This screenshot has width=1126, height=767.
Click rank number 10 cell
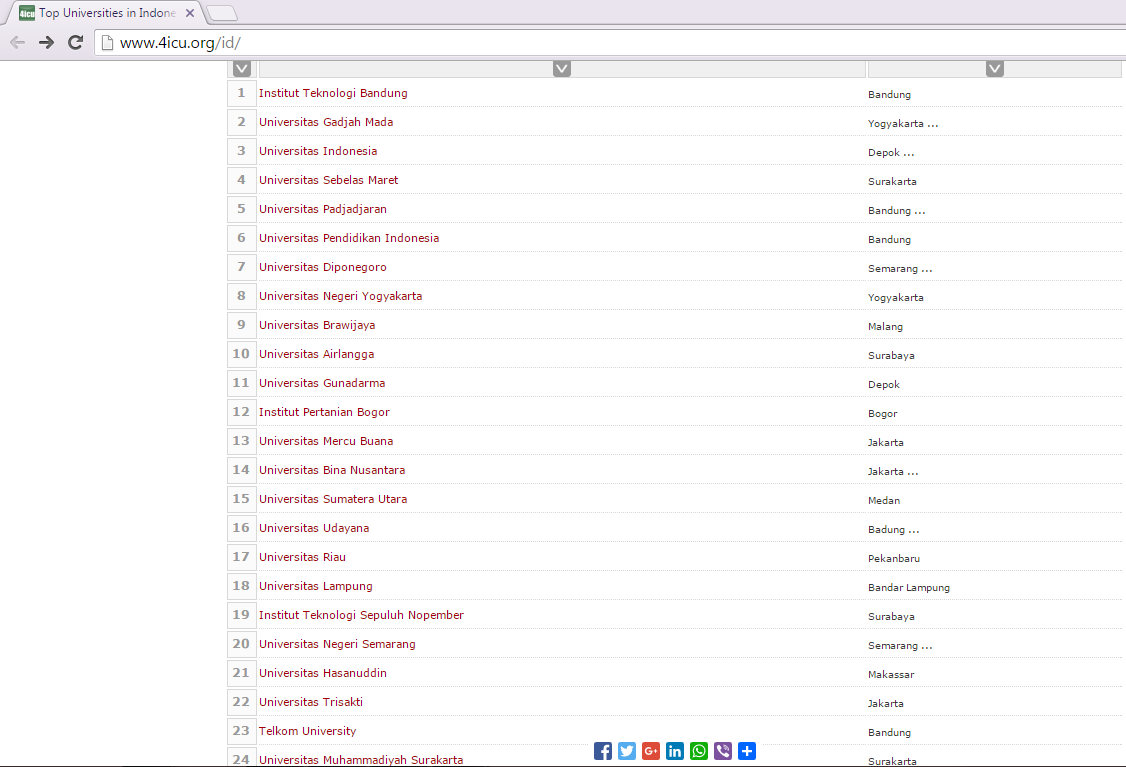[x=241, y=354]
